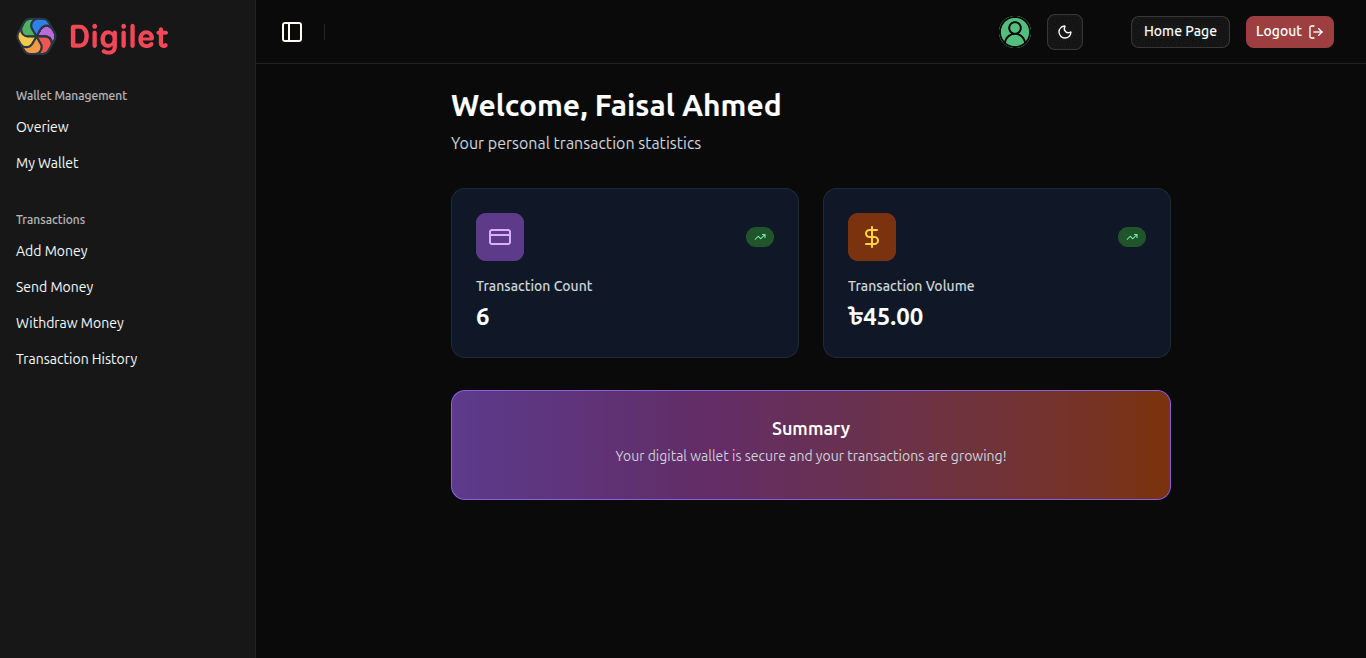Open Add Money page

51,251
